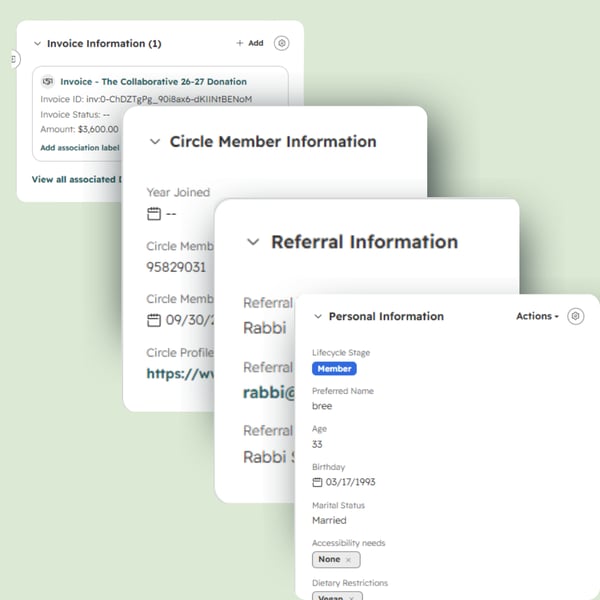Open Invoice - The Collaborative 26-27 Donation link
Viewport: 600px width, 600px height.
pyautogui.click(x=153, y=82)
